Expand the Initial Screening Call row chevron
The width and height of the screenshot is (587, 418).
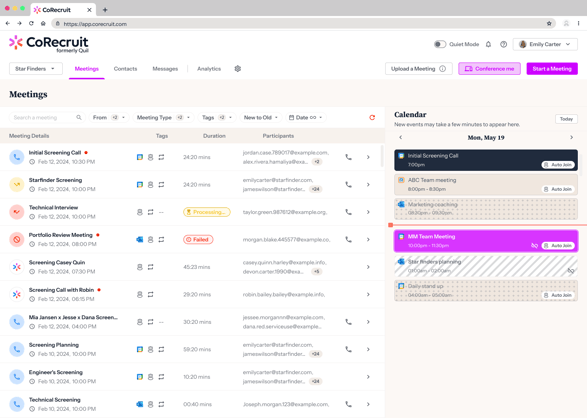368,157
